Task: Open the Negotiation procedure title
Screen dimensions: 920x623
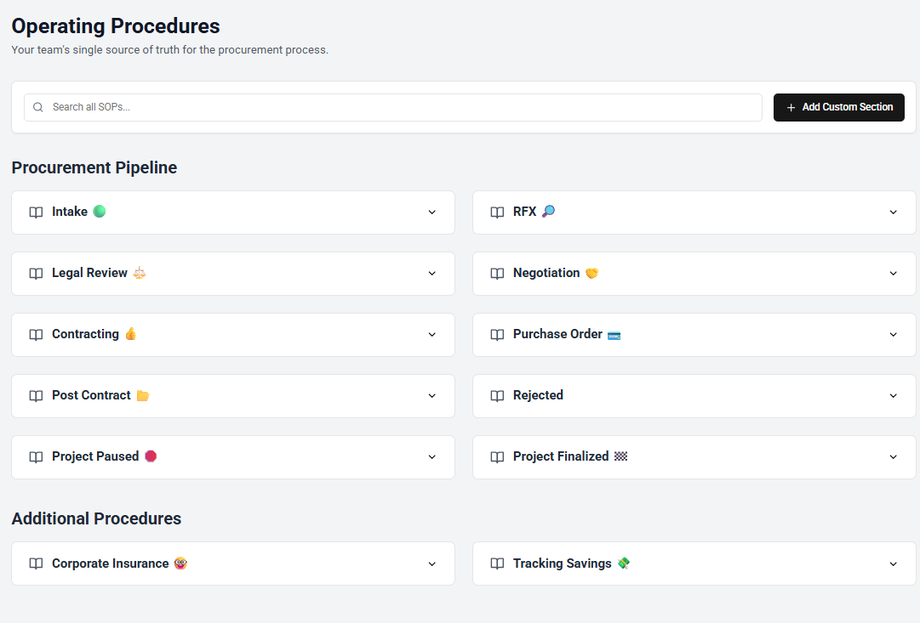Action: (546, 273)
